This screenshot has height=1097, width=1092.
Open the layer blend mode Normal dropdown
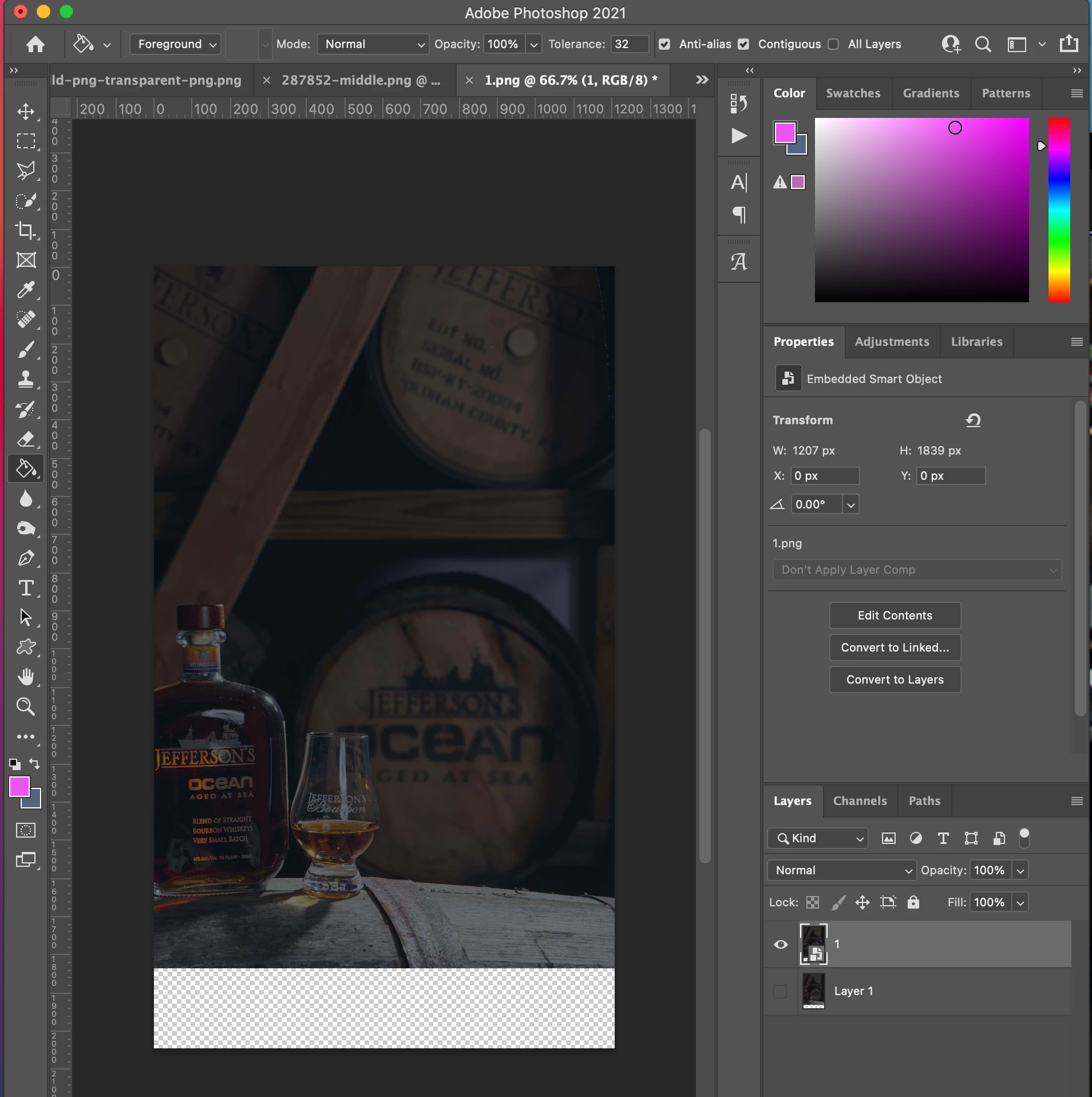point(841,870)
